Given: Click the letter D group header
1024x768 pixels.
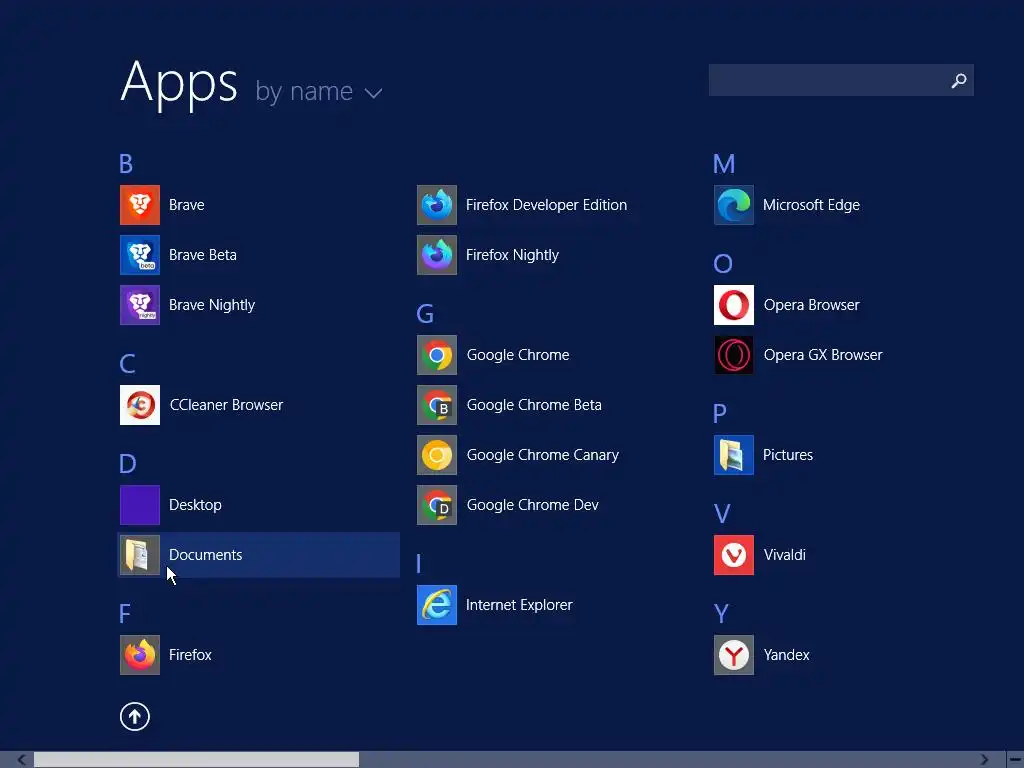Looking at the screenshot, I should point(128,464).
